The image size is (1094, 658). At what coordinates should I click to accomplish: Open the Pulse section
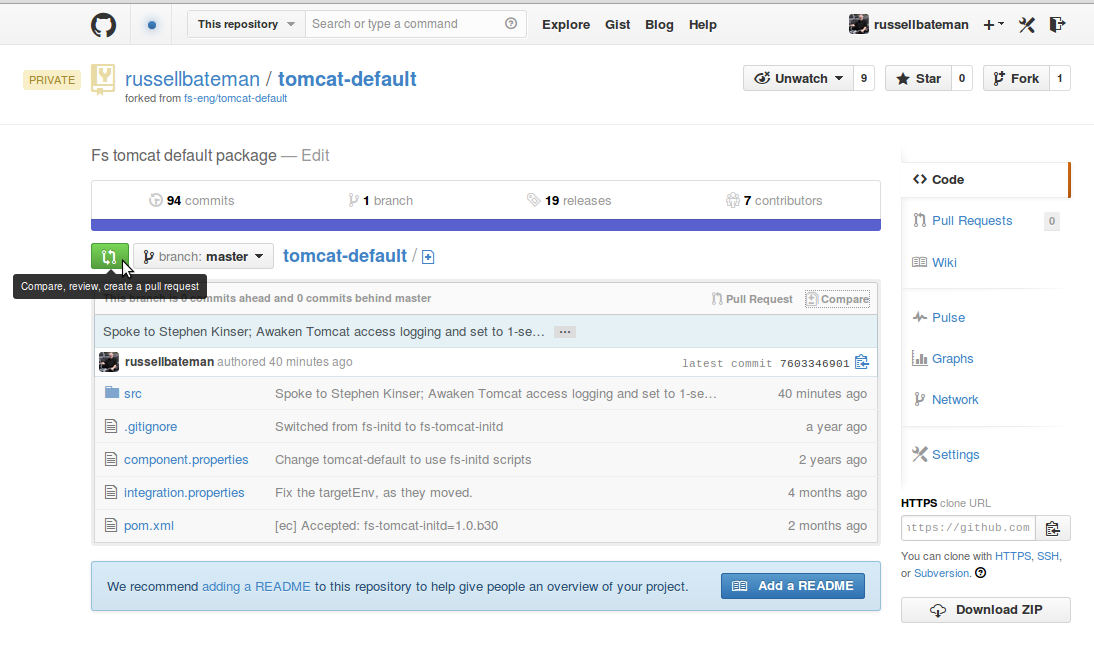[x=948, y=317]
